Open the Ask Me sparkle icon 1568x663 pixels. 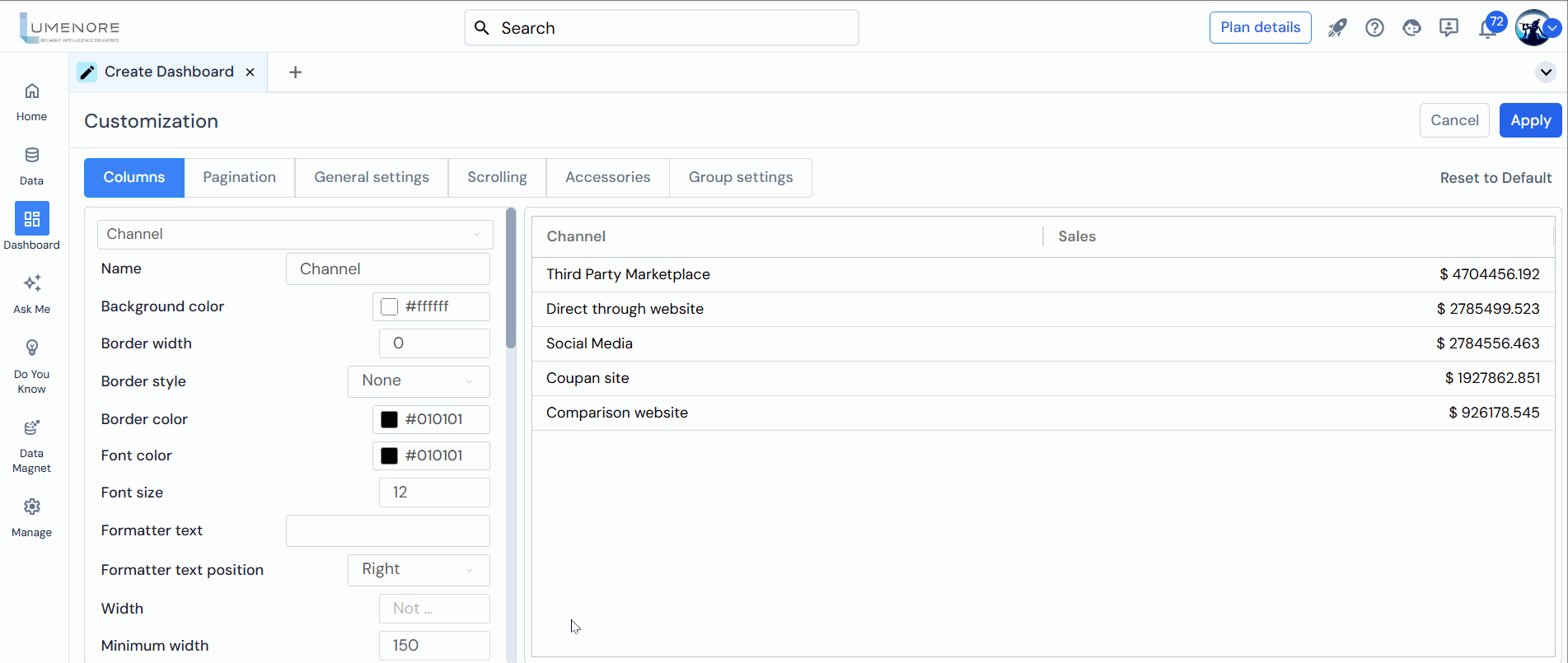click(31, 284)
